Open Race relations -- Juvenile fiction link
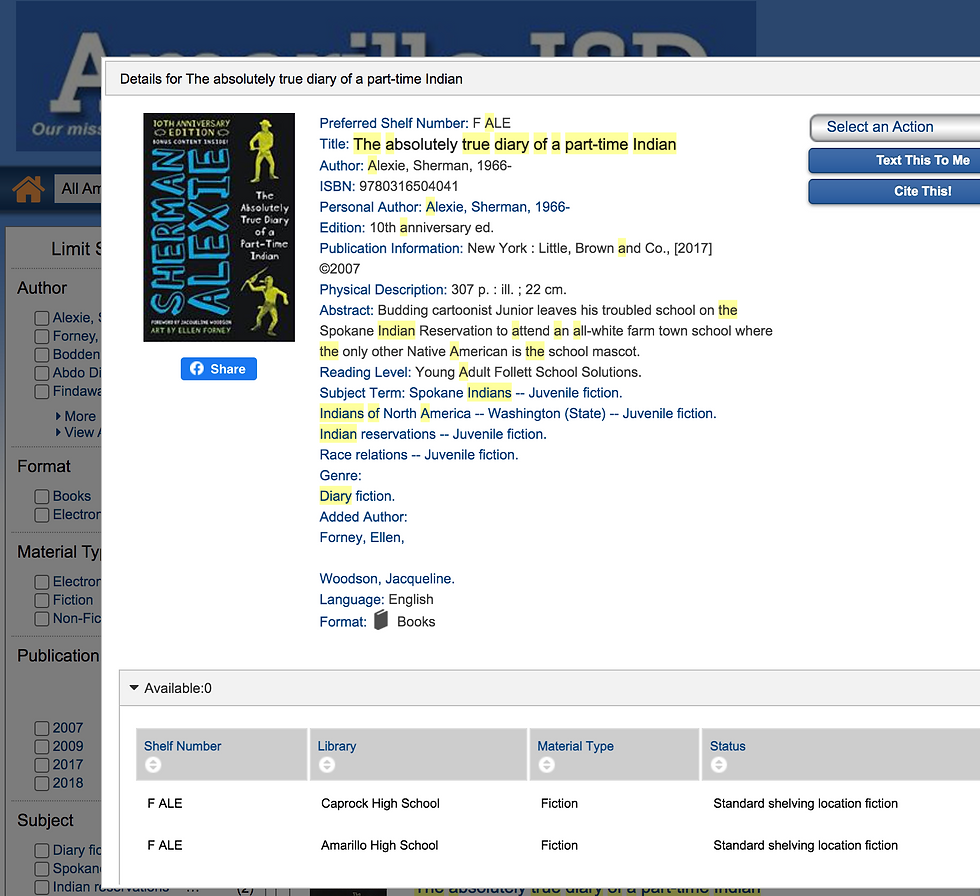Image resolution: width=980 pixels, height=896 pixels. pos(419,455)
